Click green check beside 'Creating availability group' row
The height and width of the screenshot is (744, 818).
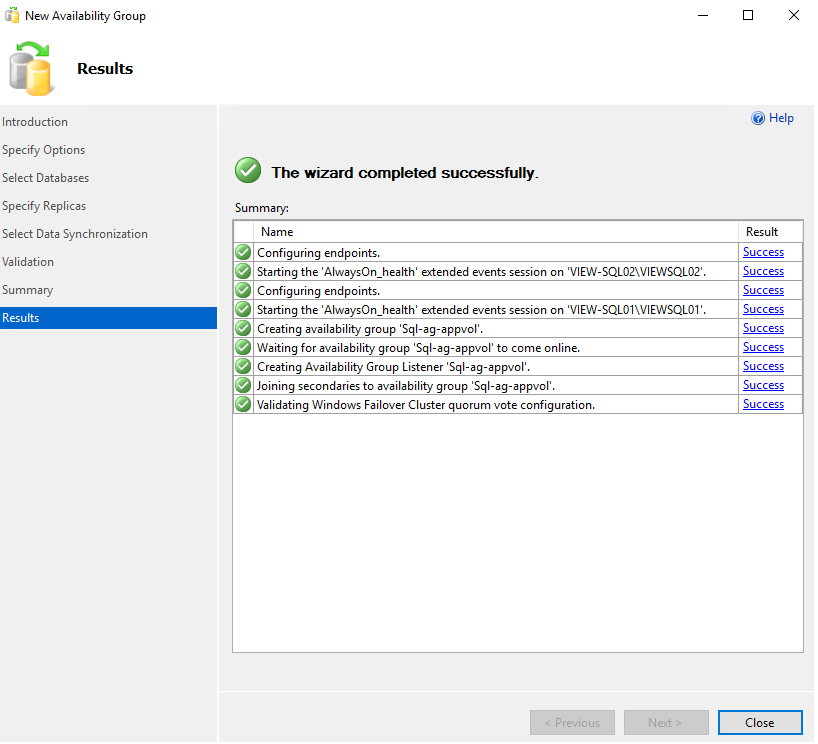(243, 328)
